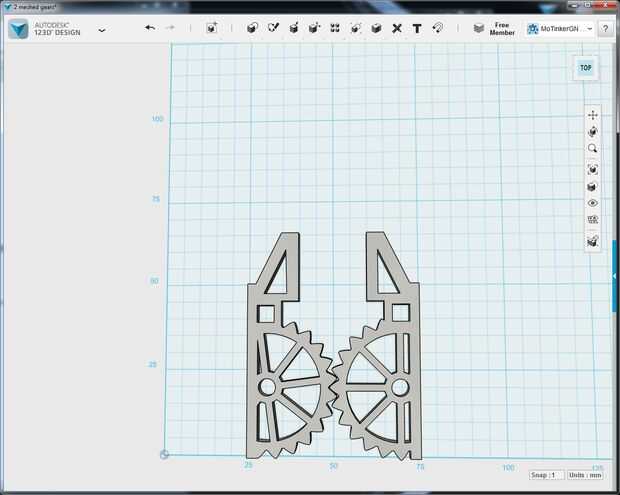Click the TOP face of view cube
The width and height of the screenshot is (620, 495).
[585, 68]
